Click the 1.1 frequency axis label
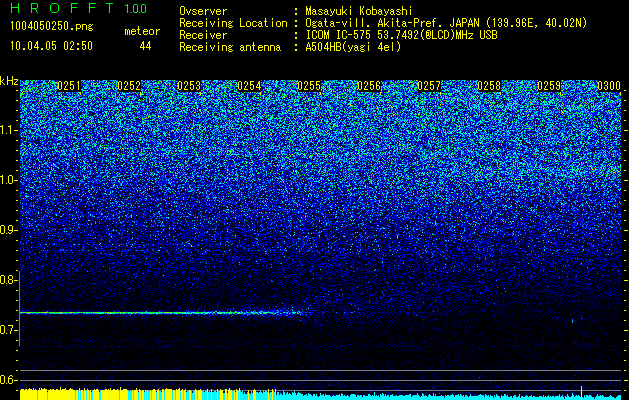Image resolution: width=629 pixels, height=400 pixels. 8,130
